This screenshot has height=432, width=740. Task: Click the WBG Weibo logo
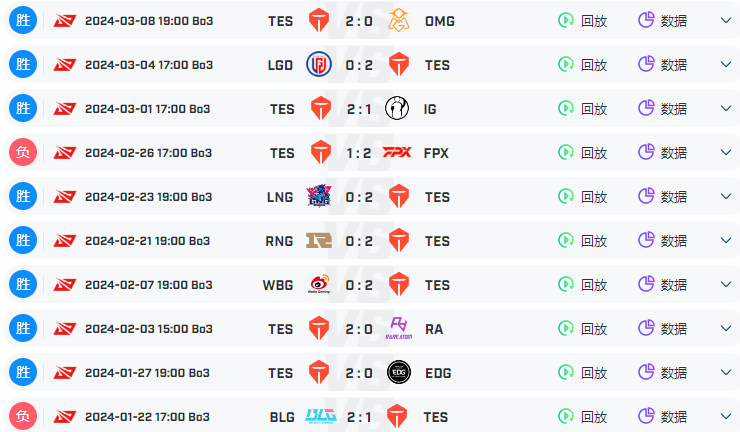tap(319, 284)
